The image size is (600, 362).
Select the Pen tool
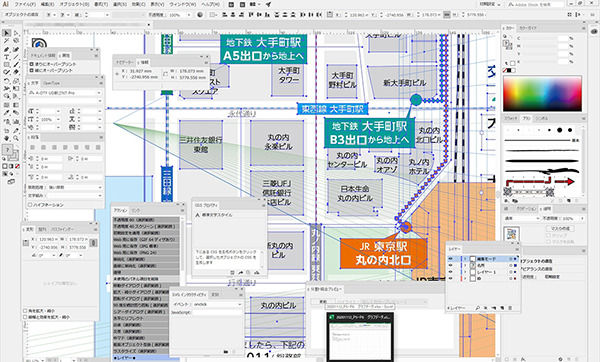tap(7, 49)
